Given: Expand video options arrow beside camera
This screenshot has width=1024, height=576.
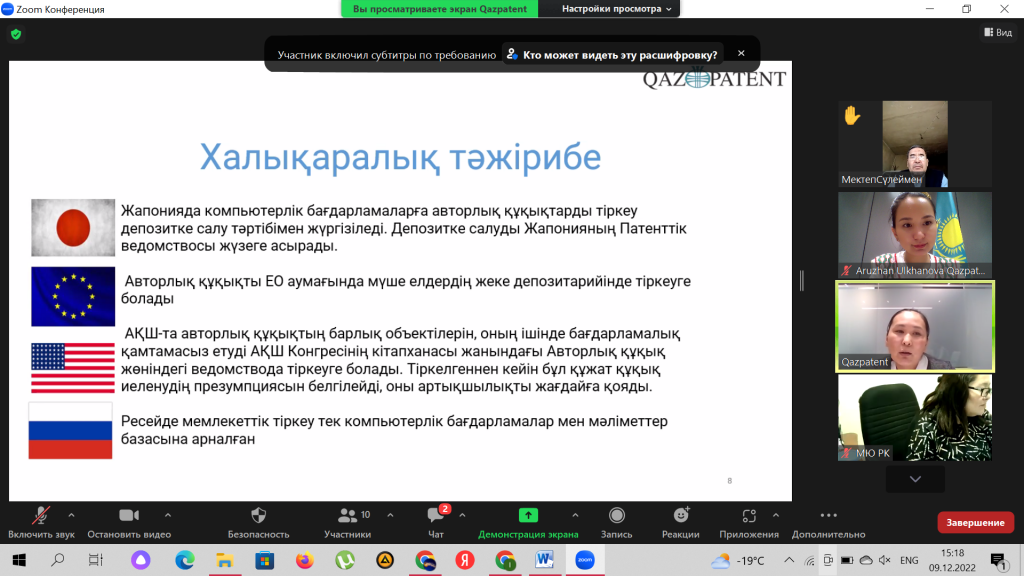Looking at the screenshot, I should click(x=166, y=515).
